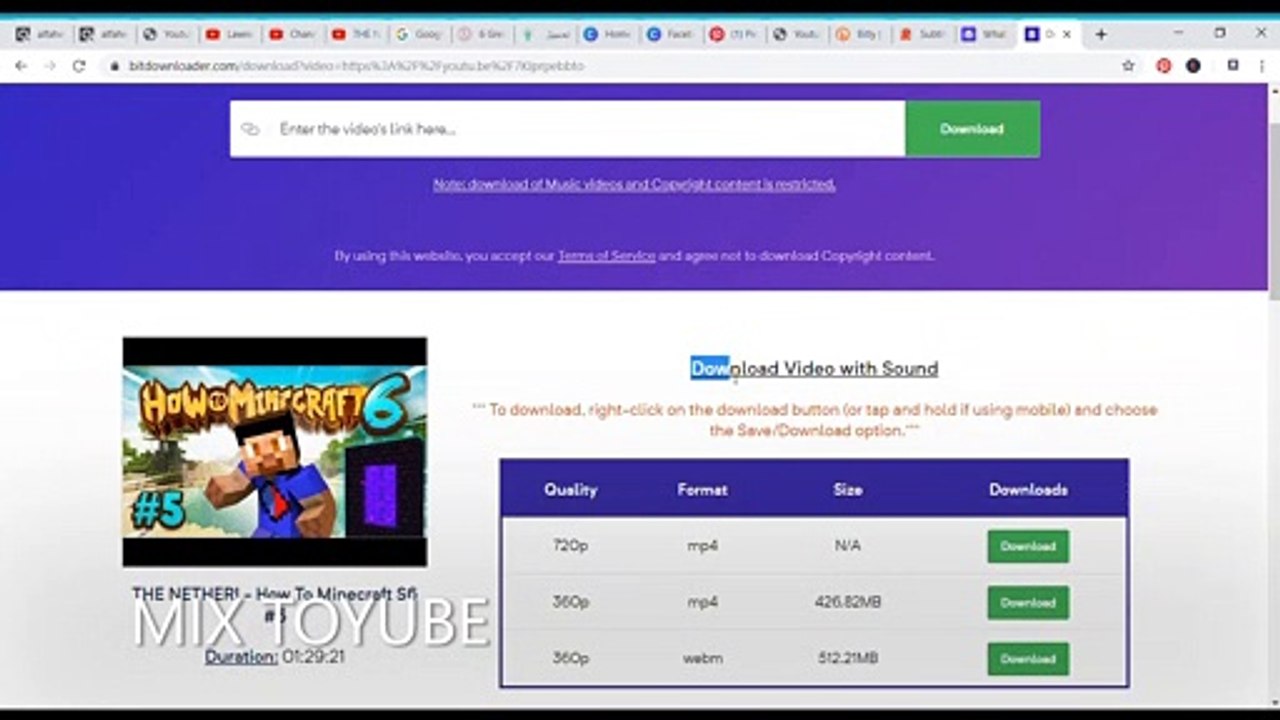Close the active bitdownloader tab

[x=1067, y=34]
